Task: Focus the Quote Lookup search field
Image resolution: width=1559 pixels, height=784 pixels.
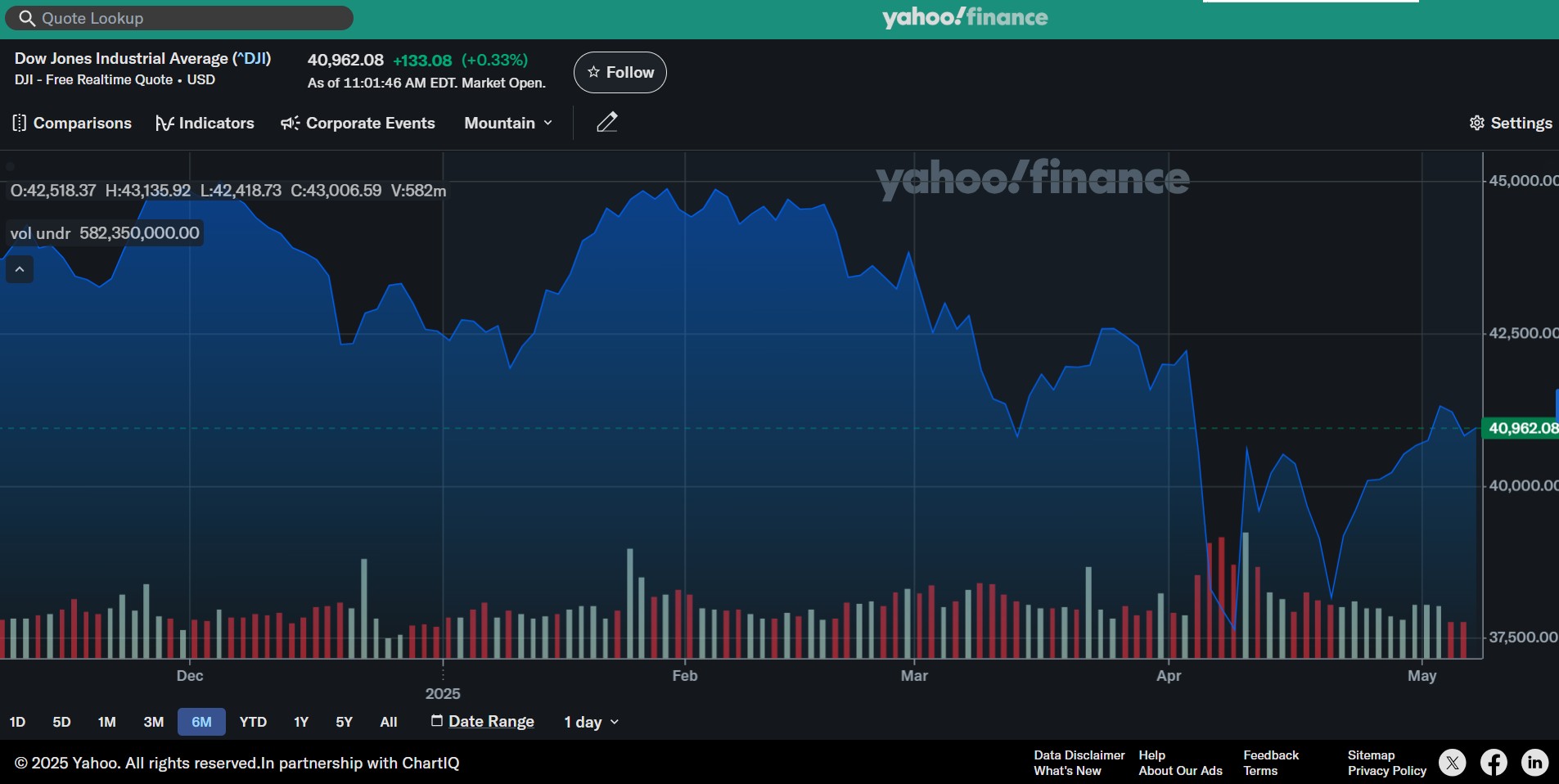Action: tap(179, 18)
